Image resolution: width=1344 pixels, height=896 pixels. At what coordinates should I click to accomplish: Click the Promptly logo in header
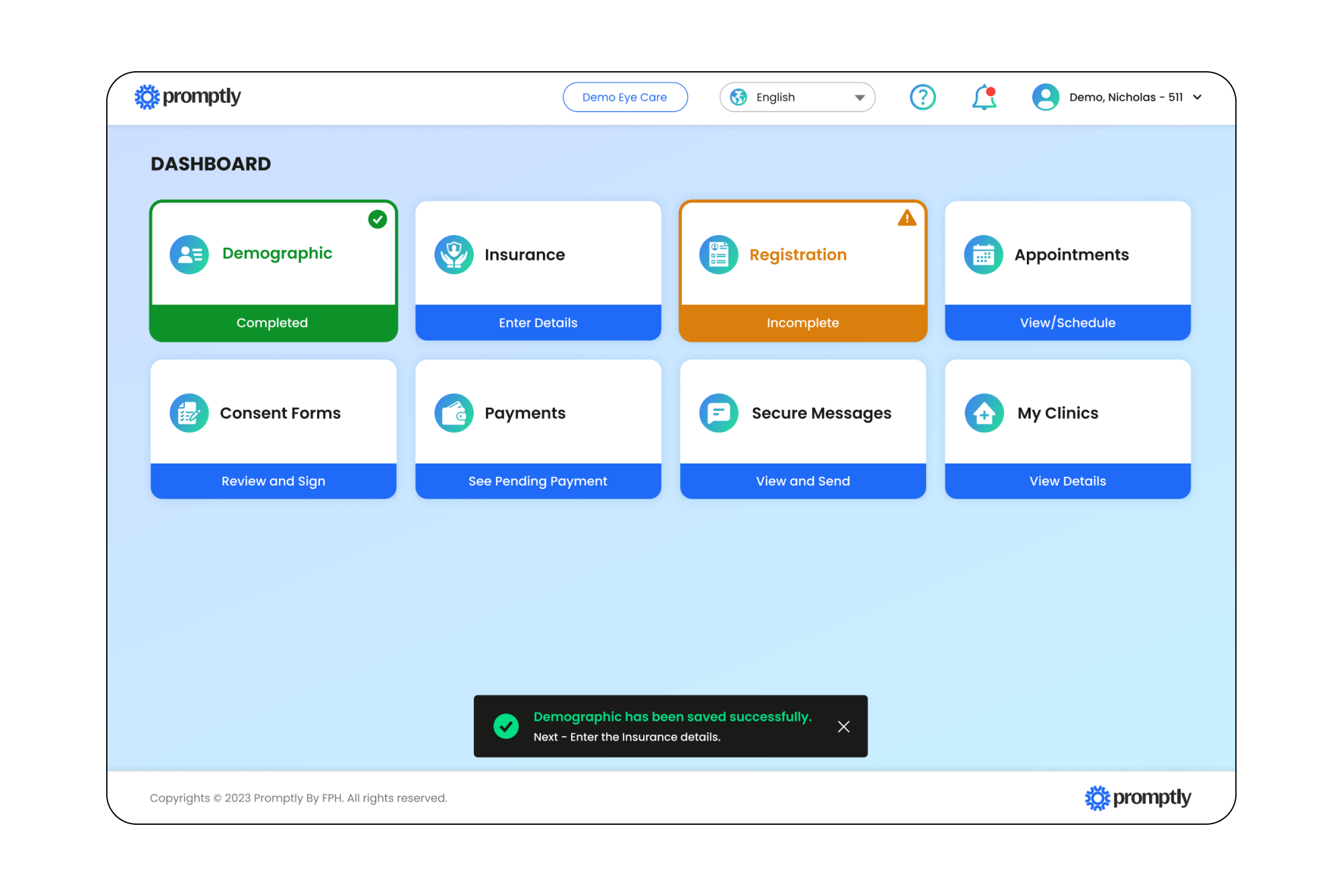tap(187, 97)
